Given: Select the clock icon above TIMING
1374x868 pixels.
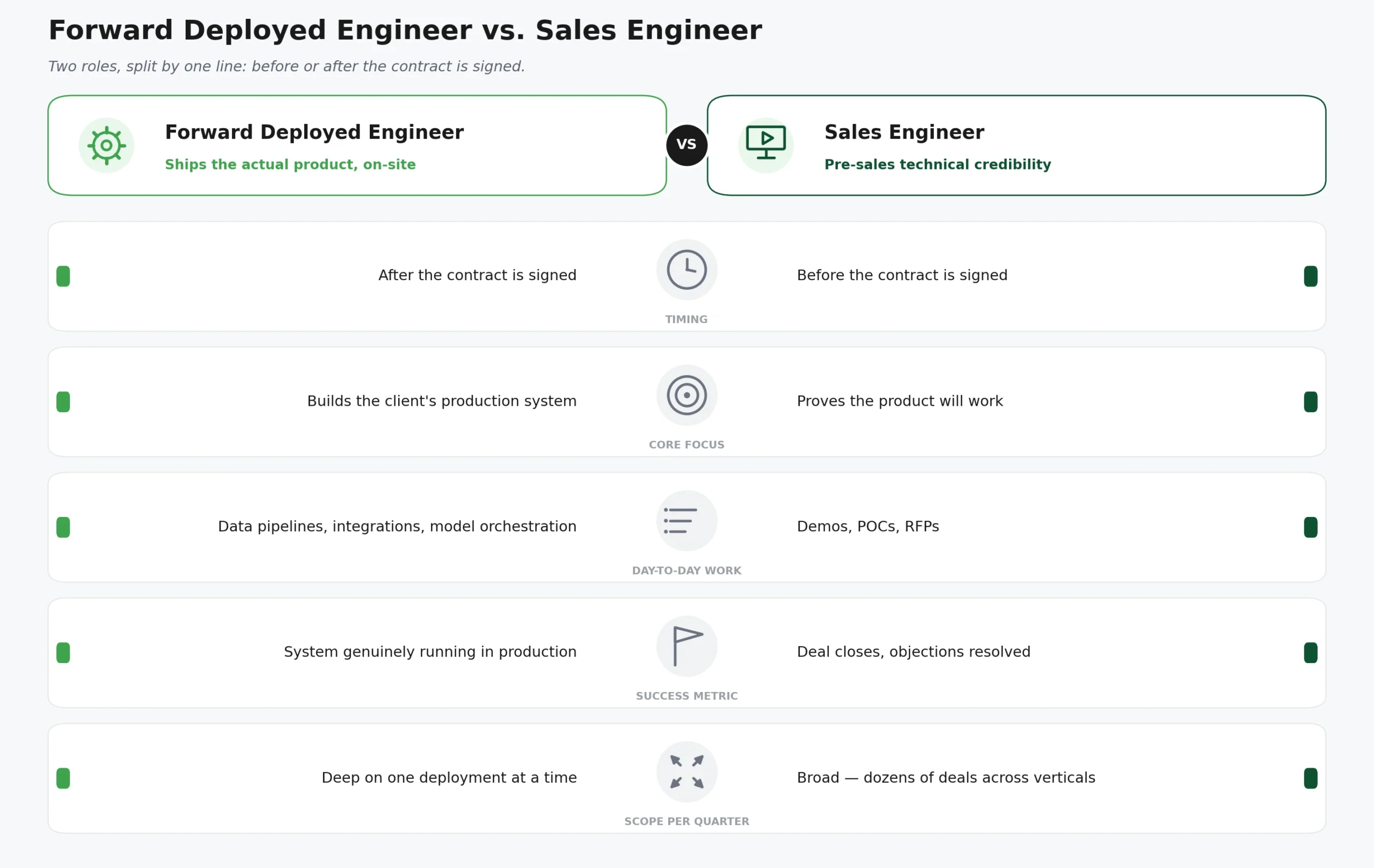Looking at the screenshot, I should point(686,270).
